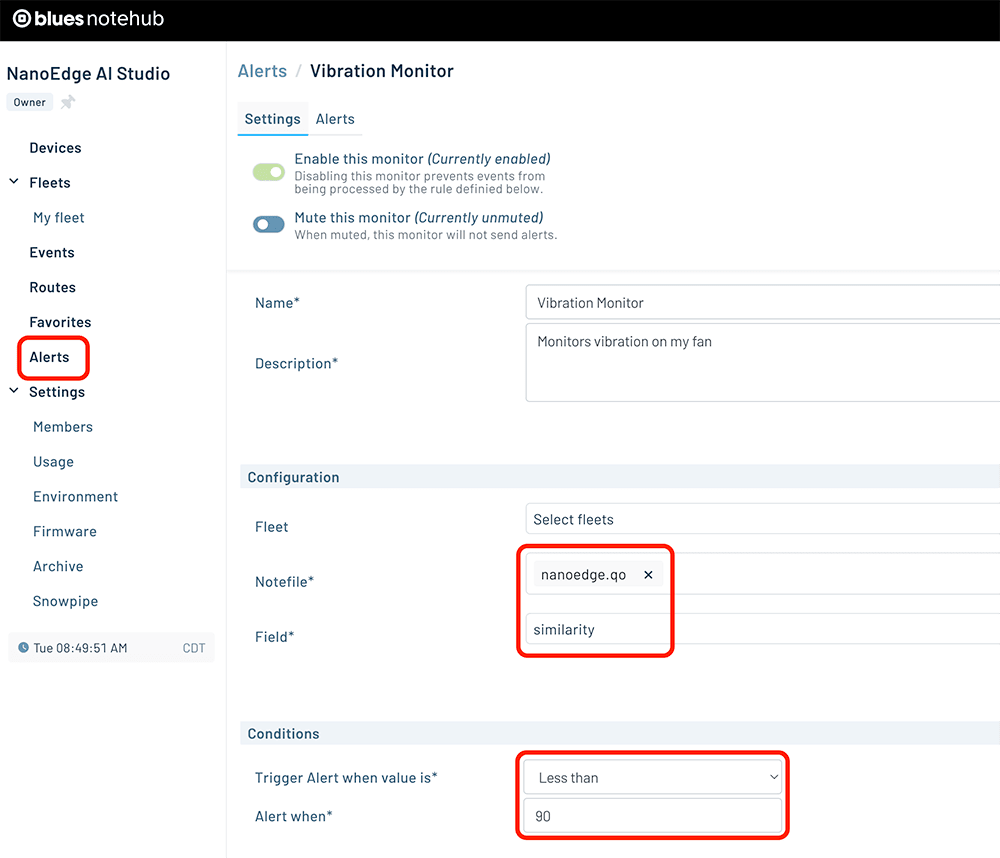1000x858 pixels.
Task: Go to Firmware settings page
Action: tap(64, 531)
